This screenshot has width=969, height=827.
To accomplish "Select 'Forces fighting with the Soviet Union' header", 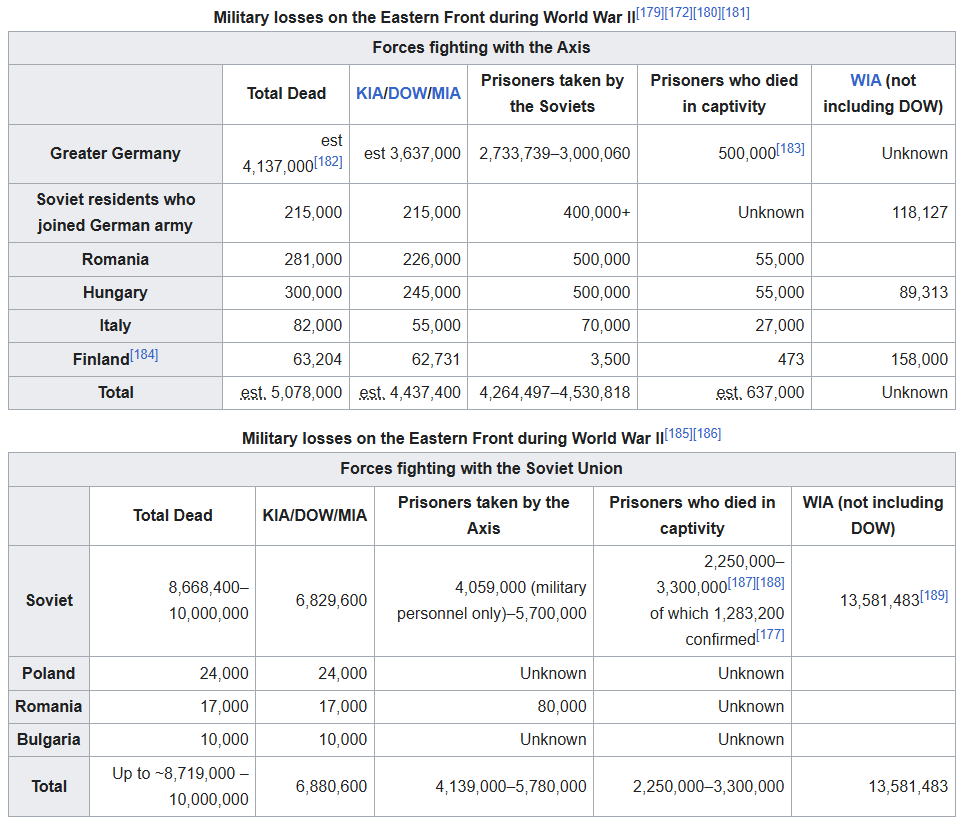I will 481,469.
